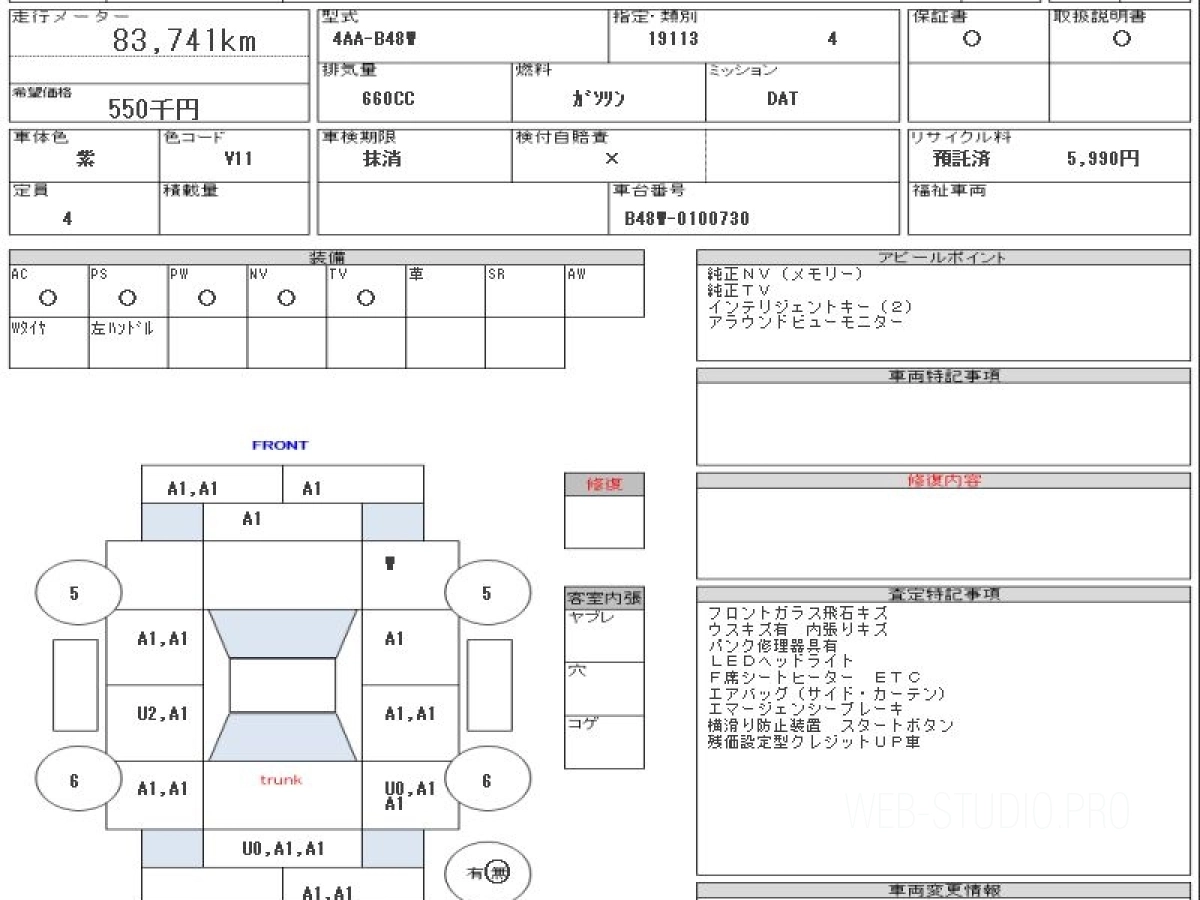Viewport: 1200px width, 900px height.
Task: Select appeal line インテリジェントキー(2)
Action: (x=810, y=306)
